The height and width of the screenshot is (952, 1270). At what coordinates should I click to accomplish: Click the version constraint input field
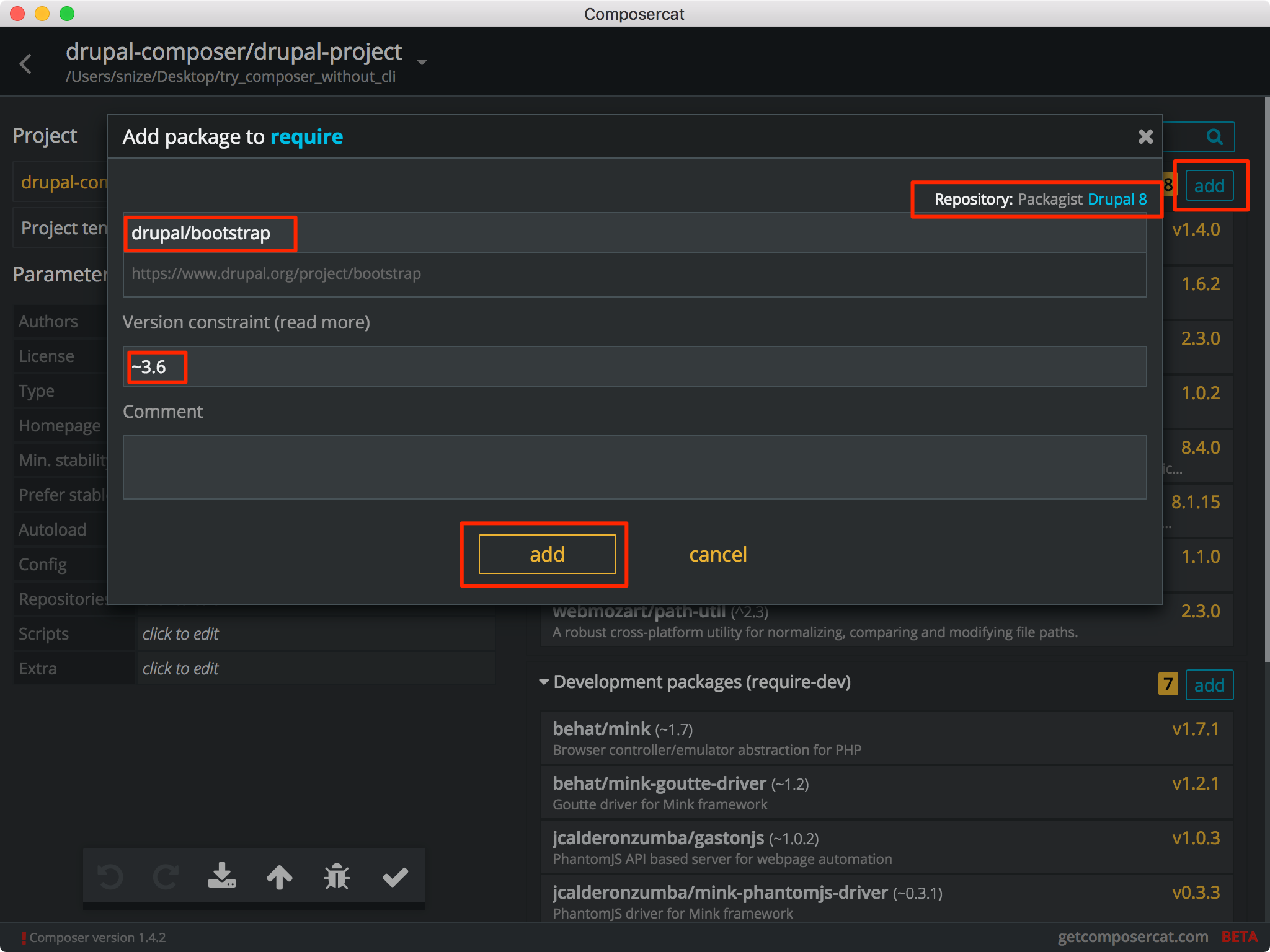[634, 366]
